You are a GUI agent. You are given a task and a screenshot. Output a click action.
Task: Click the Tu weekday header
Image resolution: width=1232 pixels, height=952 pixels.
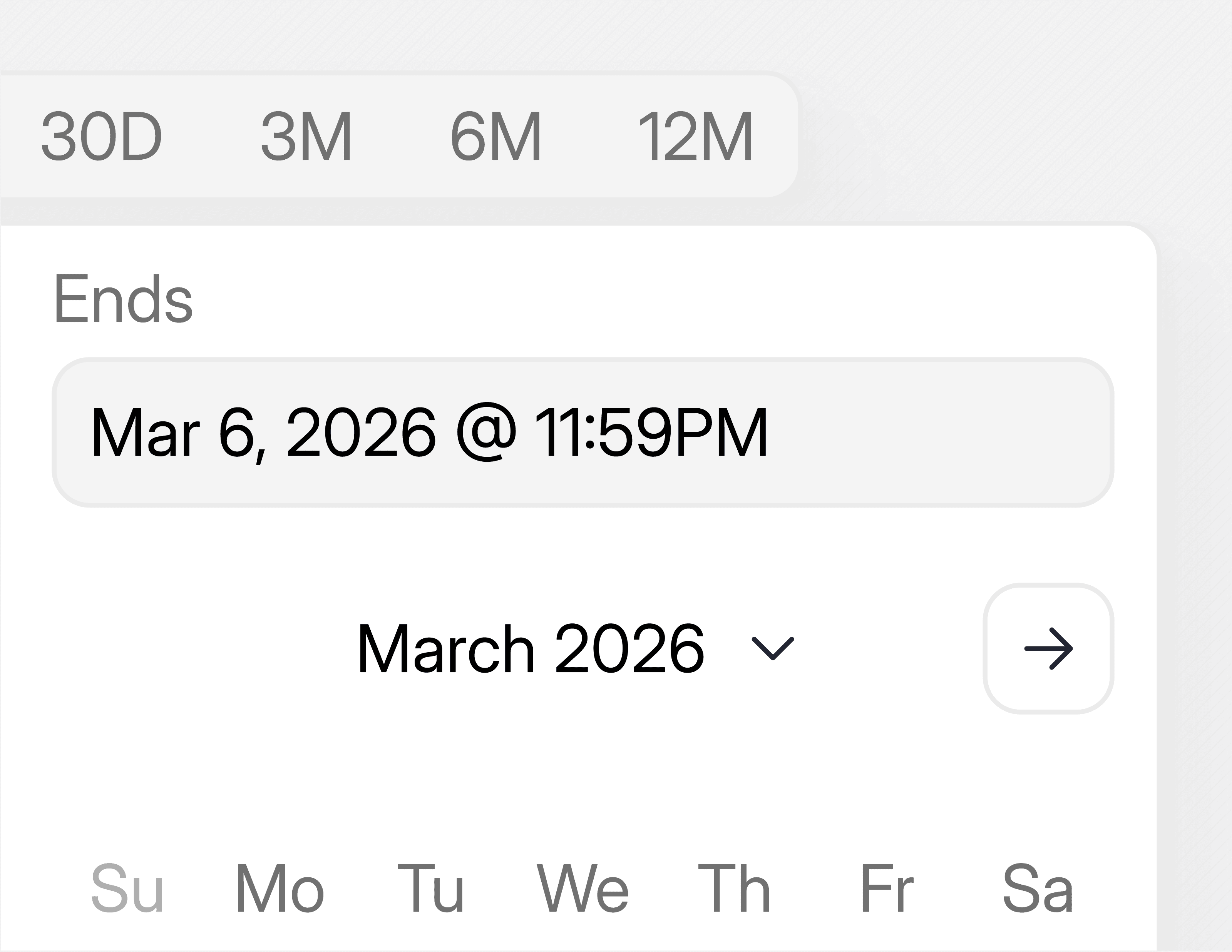pyautogui.click(x=430, y=889)
